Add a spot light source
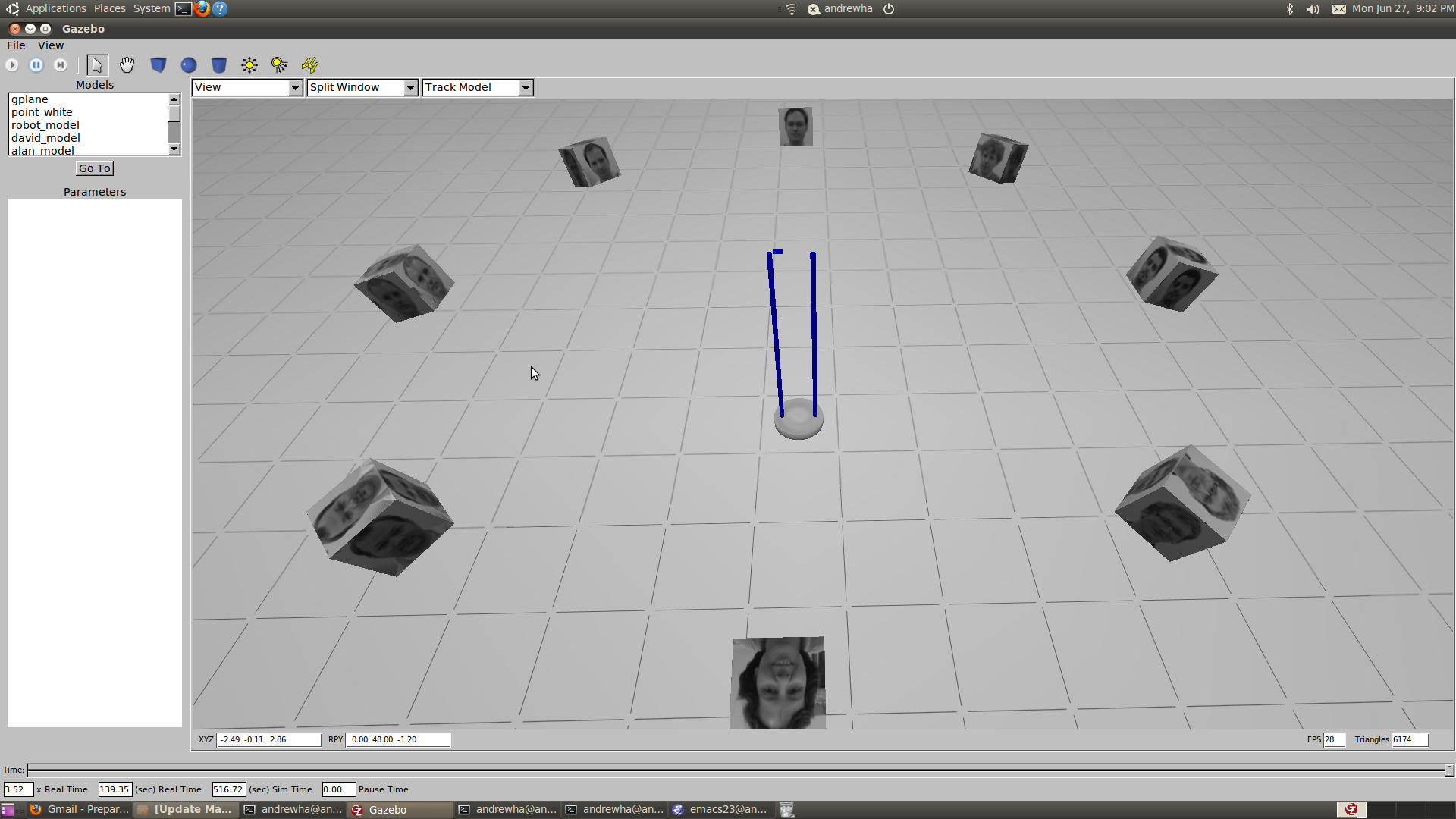The image size is (1456, 819). [279, 64]
